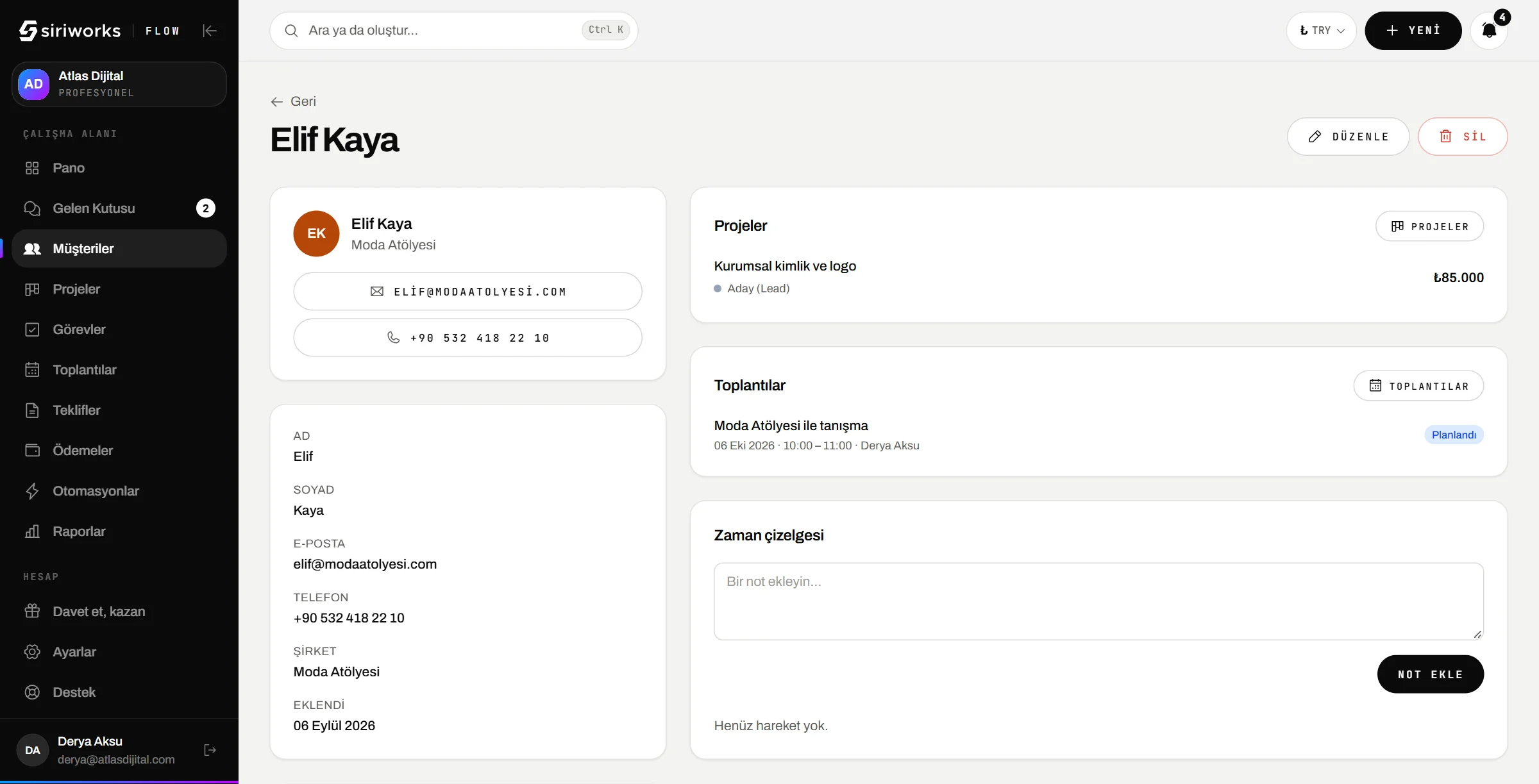
Task: Go to Teklifler proposals
Action: [119, 410]
